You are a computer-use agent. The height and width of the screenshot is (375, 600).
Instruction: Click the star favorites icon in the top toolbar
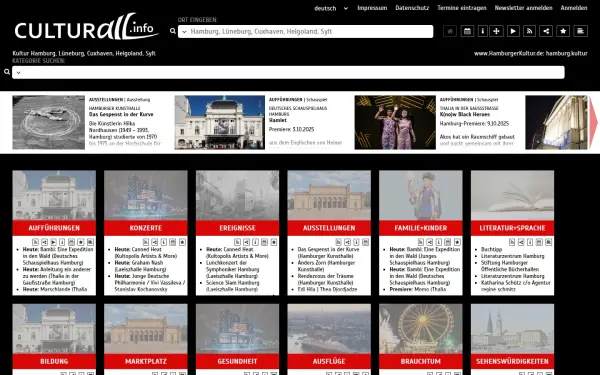click(x=563, y=31)
